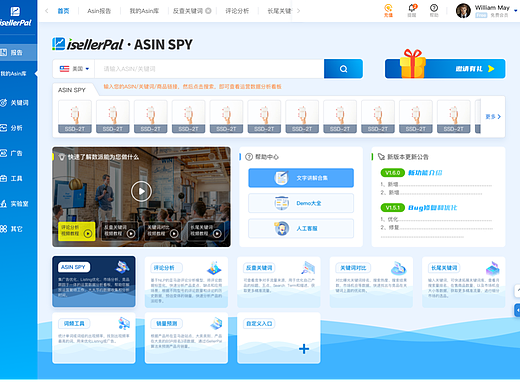Expand 更多 to see more ASINs

(493, 117)
